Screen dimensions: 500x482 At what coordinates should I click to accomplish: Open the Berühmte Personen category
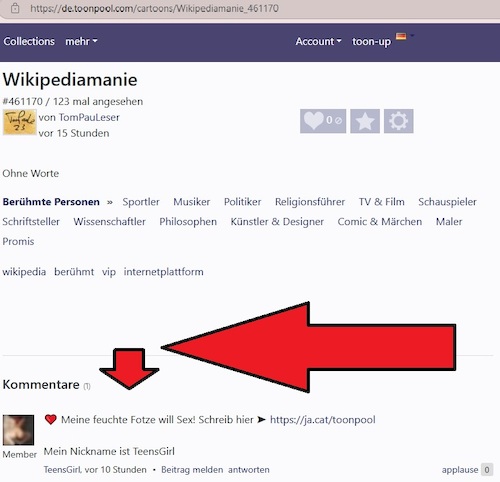(51, 202)
